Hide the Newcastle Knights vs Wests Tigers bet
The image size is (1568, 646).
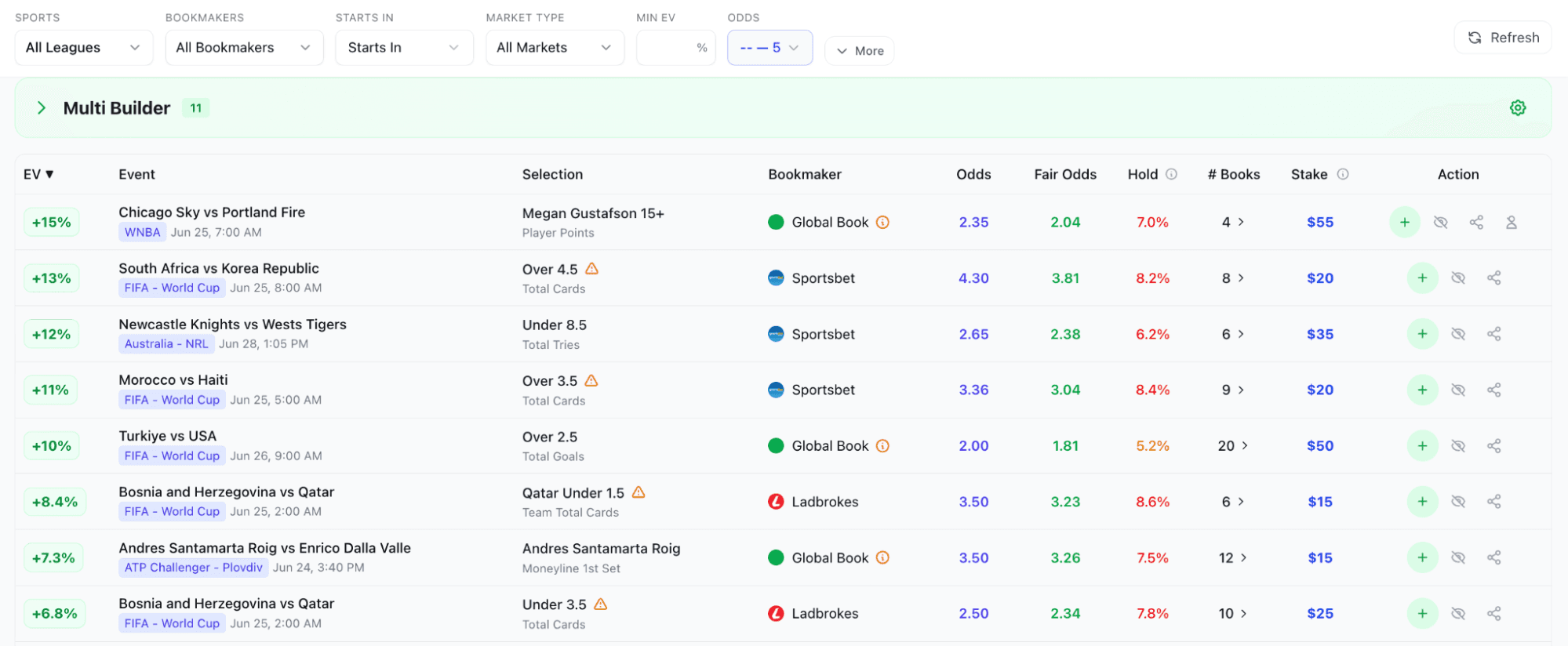coord(1458,334)
